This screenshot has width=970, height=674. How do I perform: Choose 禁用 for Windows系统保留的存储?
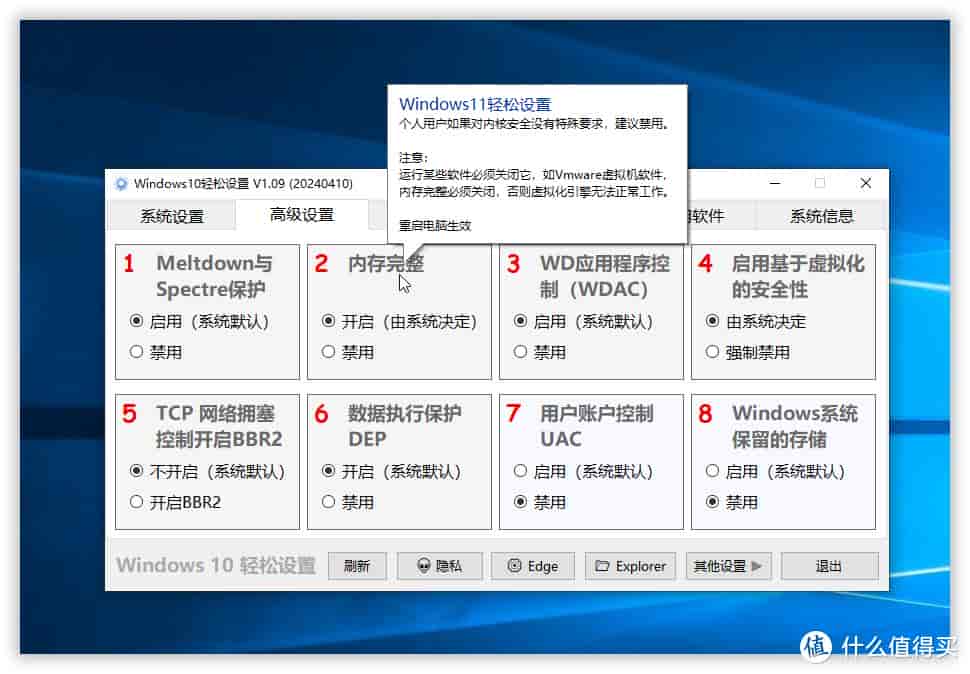pos(731,501)
